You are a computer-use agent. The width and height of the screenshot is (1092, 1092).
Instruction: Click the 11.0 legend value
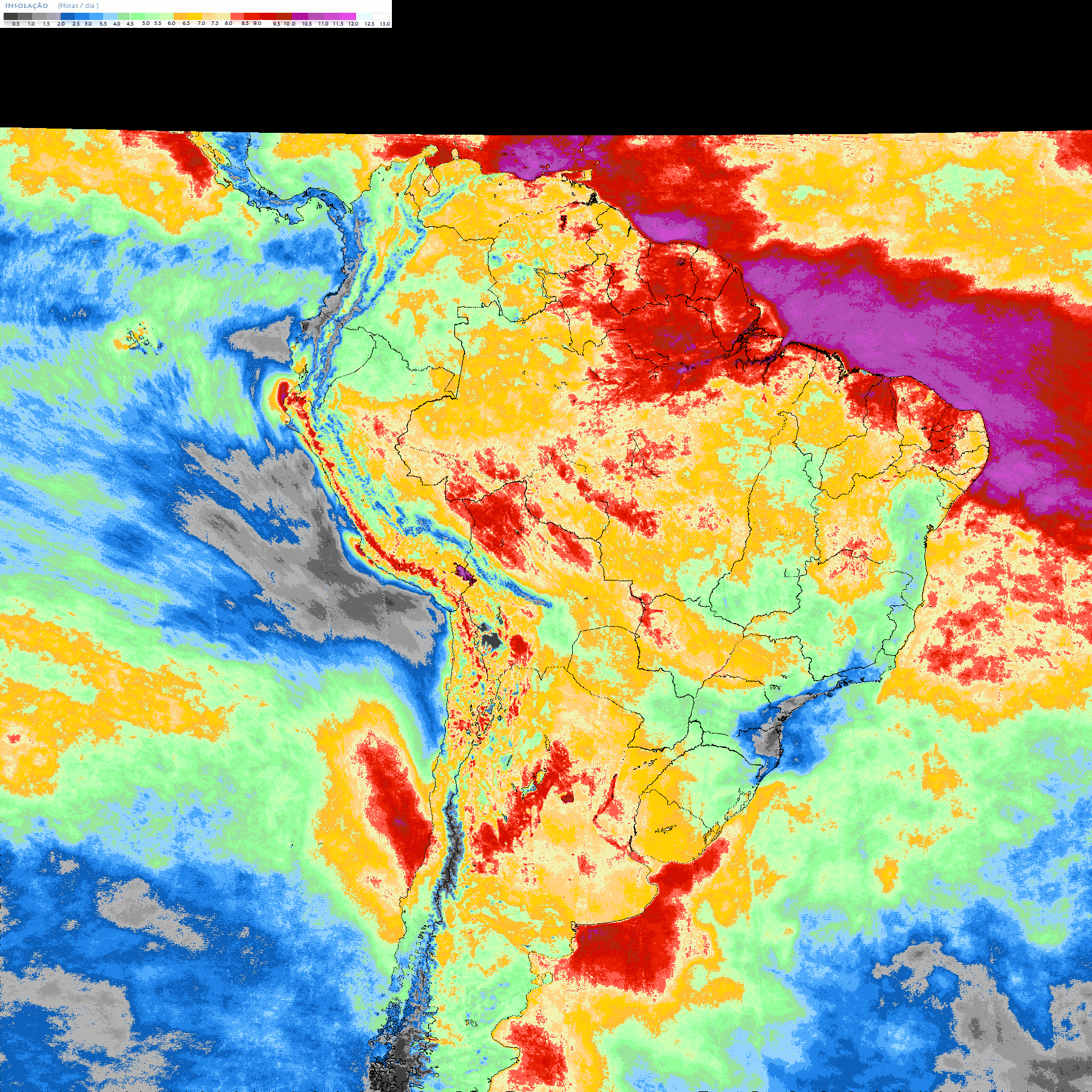[323, 24]
